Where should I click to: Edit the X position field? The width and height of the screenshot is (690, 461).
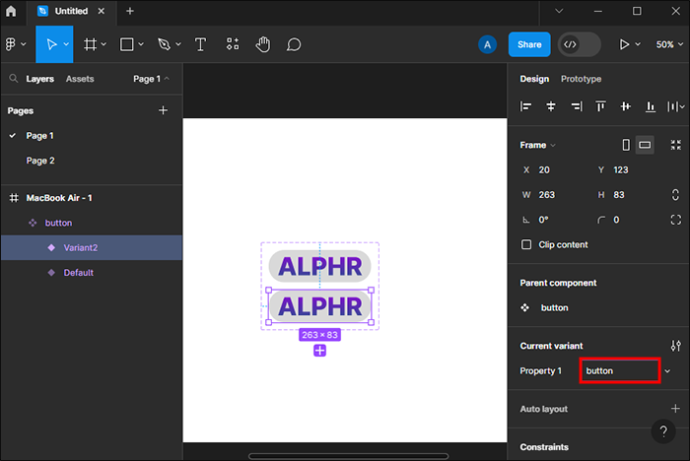(555, 170)
